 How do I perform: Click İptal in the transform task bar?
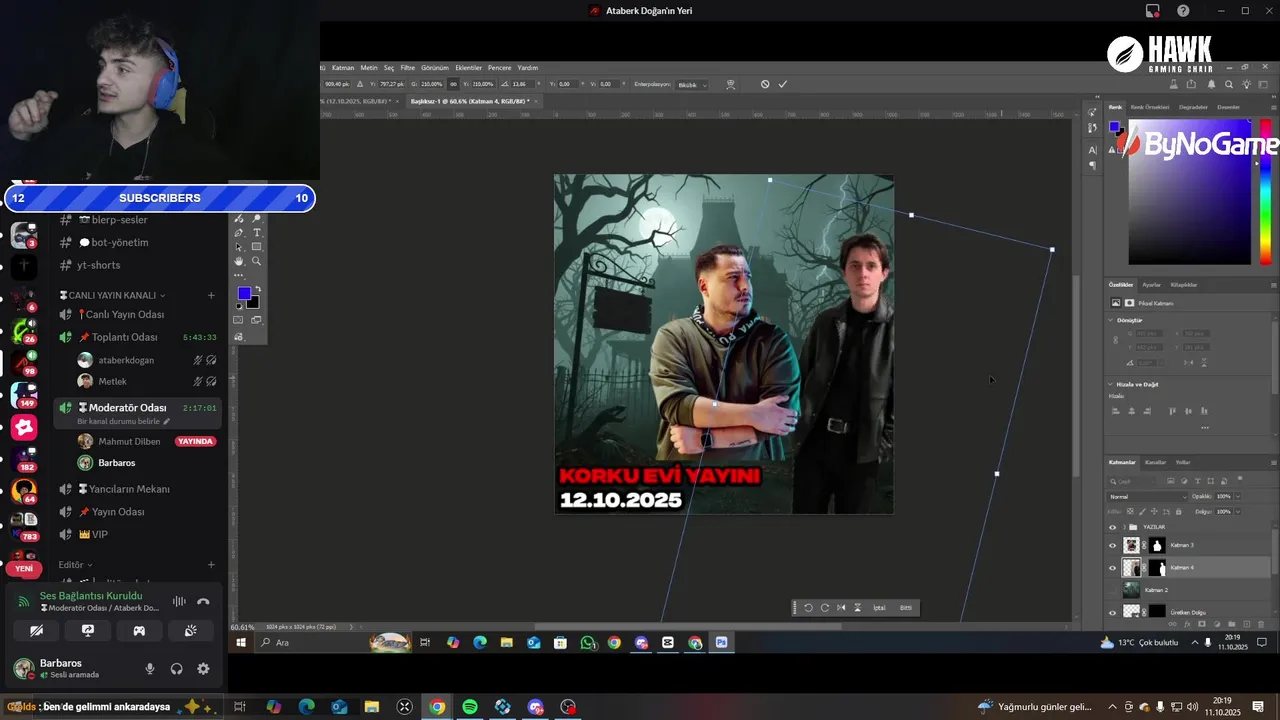pos(879,608)
